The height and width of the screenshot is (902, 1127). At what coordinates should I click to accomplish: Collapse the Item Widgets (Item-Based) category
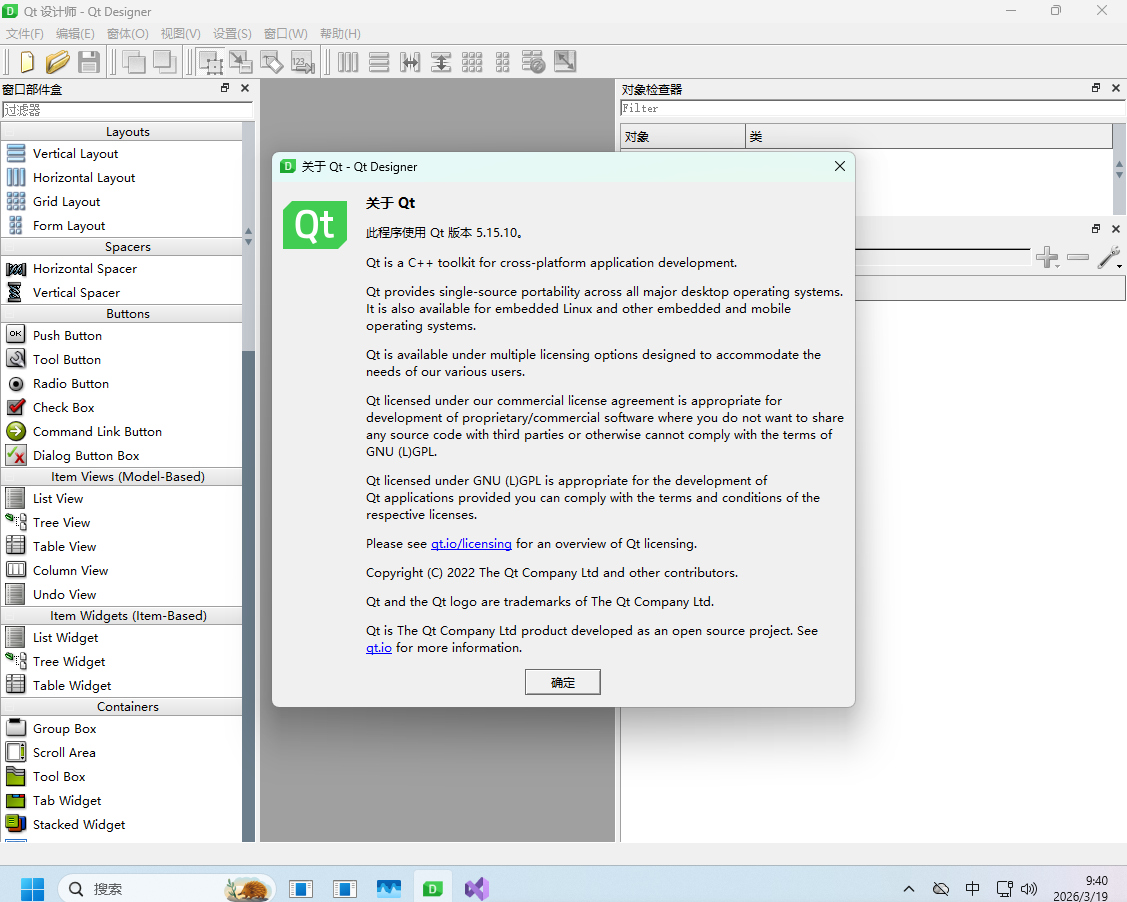121,615
